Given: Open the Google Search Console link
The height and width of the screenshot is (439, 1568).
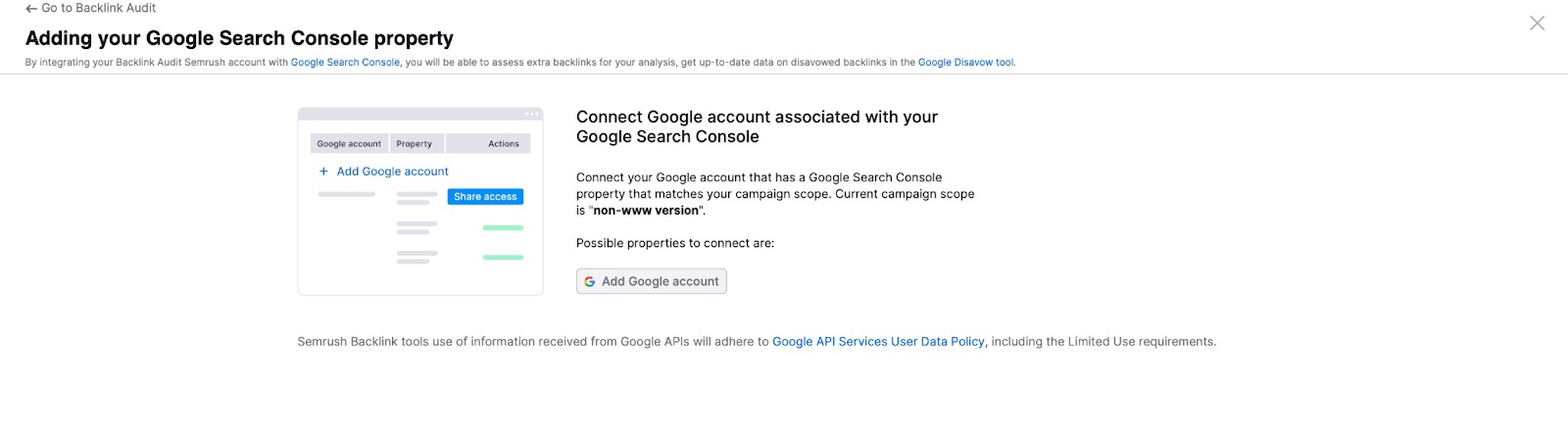Looking at the screenshot, I should [345, 63].
